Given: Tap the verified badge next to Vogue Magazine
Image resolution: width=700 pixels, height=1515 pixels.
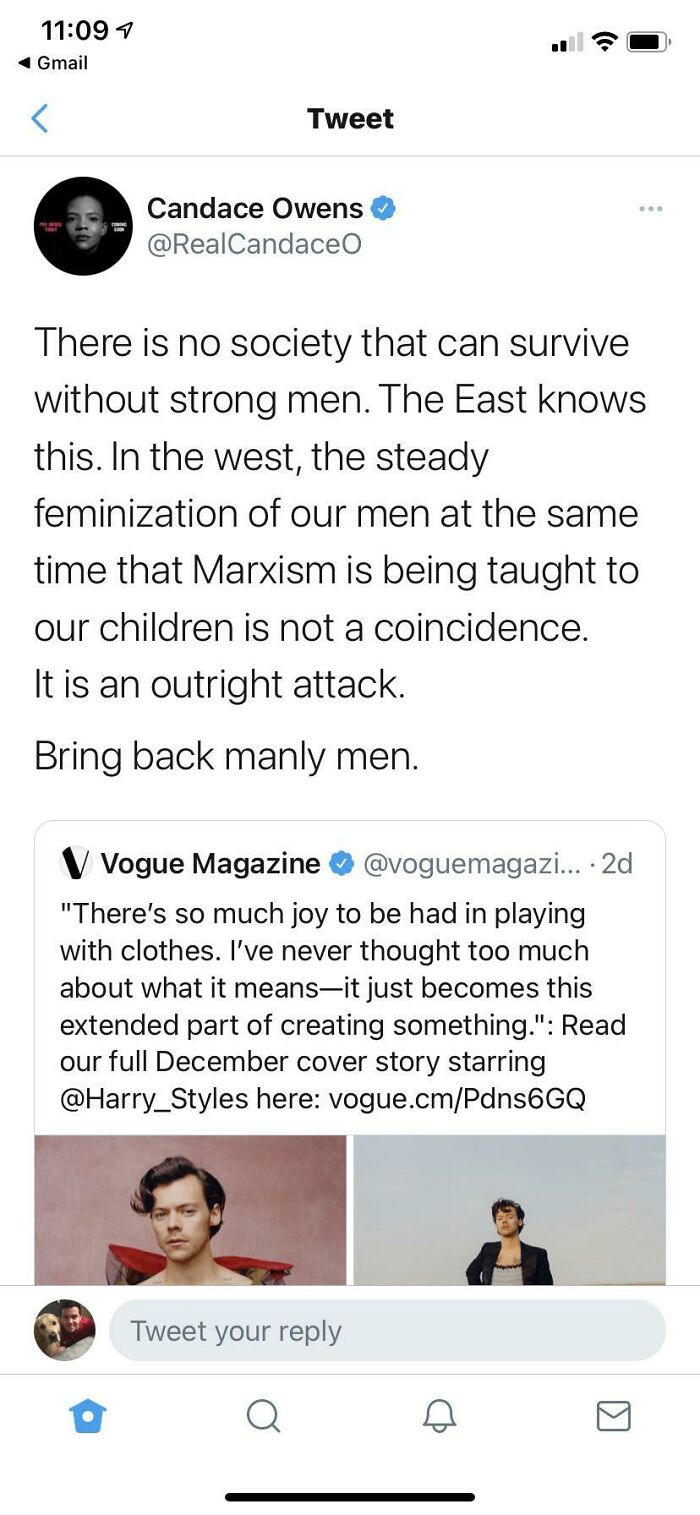Looking at the screenshot, I should click(x=341, y=863).
